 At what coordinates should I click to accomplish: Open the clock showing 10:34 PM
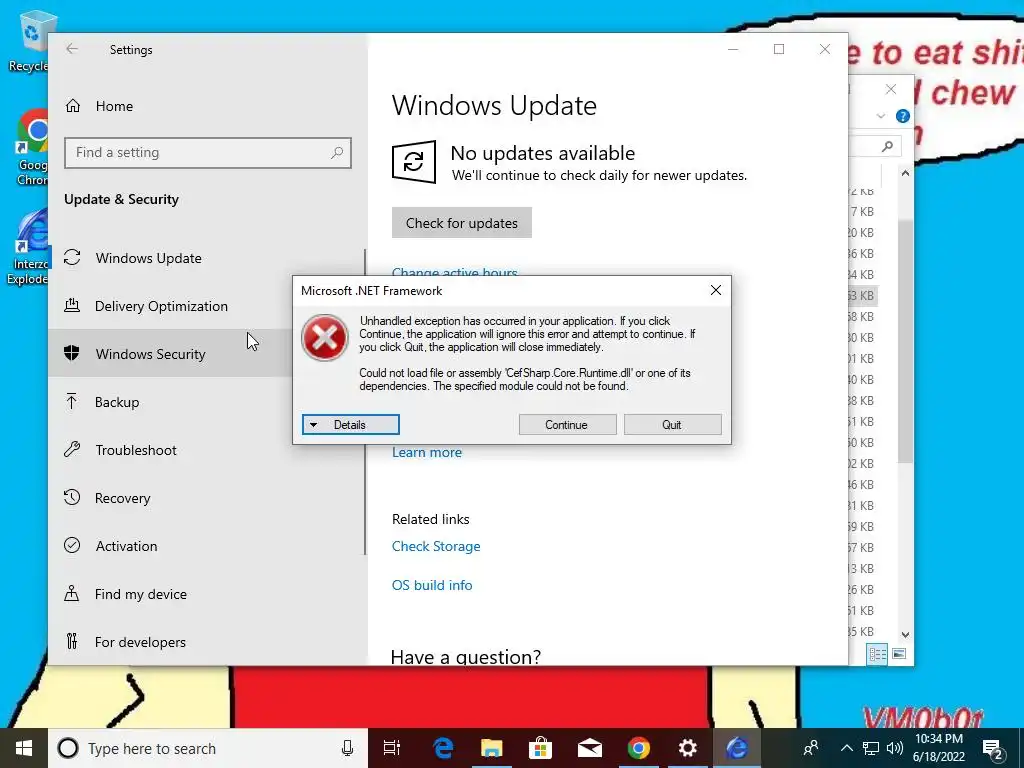tap(939, 748)
